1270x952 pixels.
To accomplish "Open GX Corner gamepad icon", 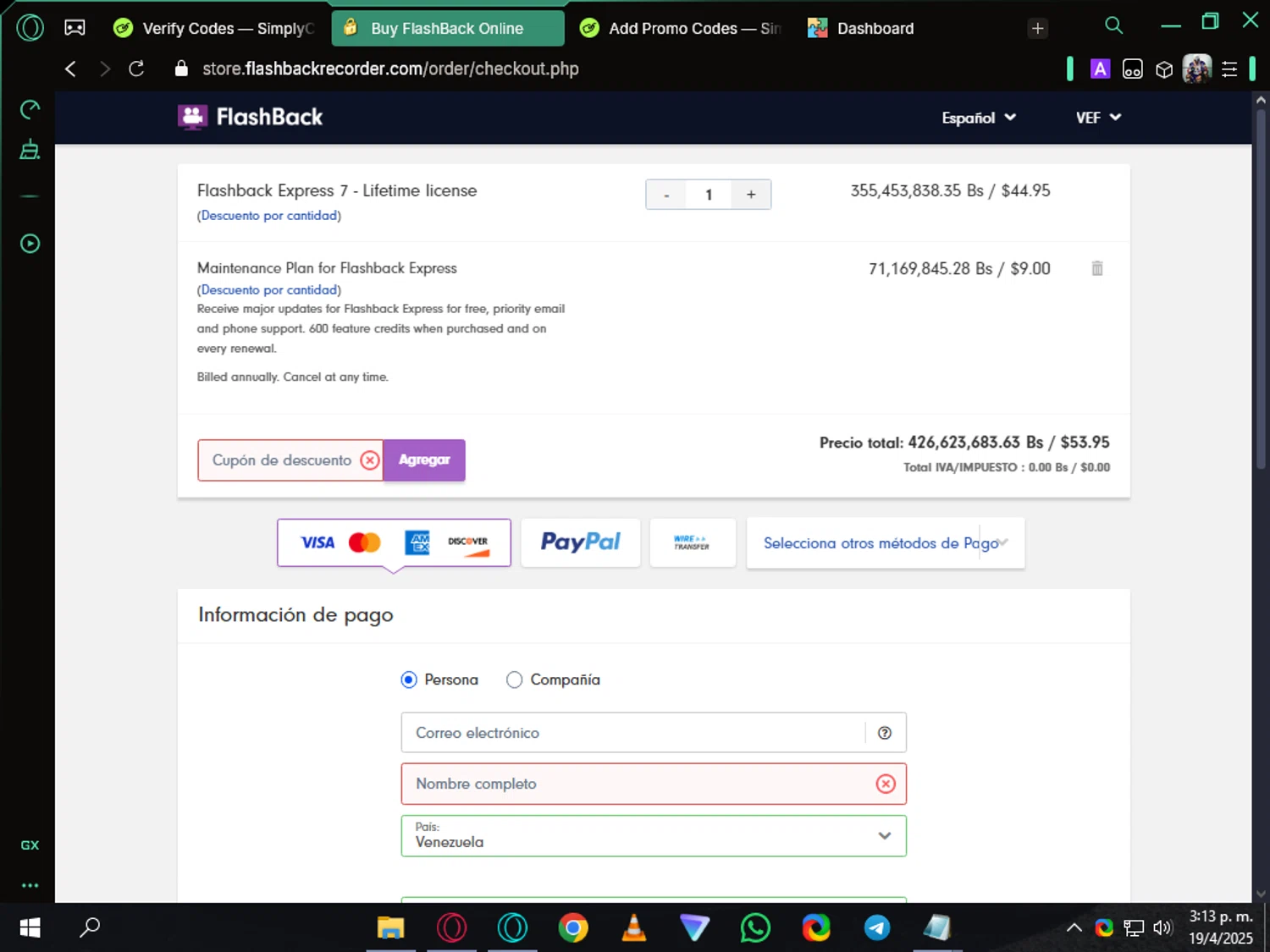I will click(x=75, y=28).
